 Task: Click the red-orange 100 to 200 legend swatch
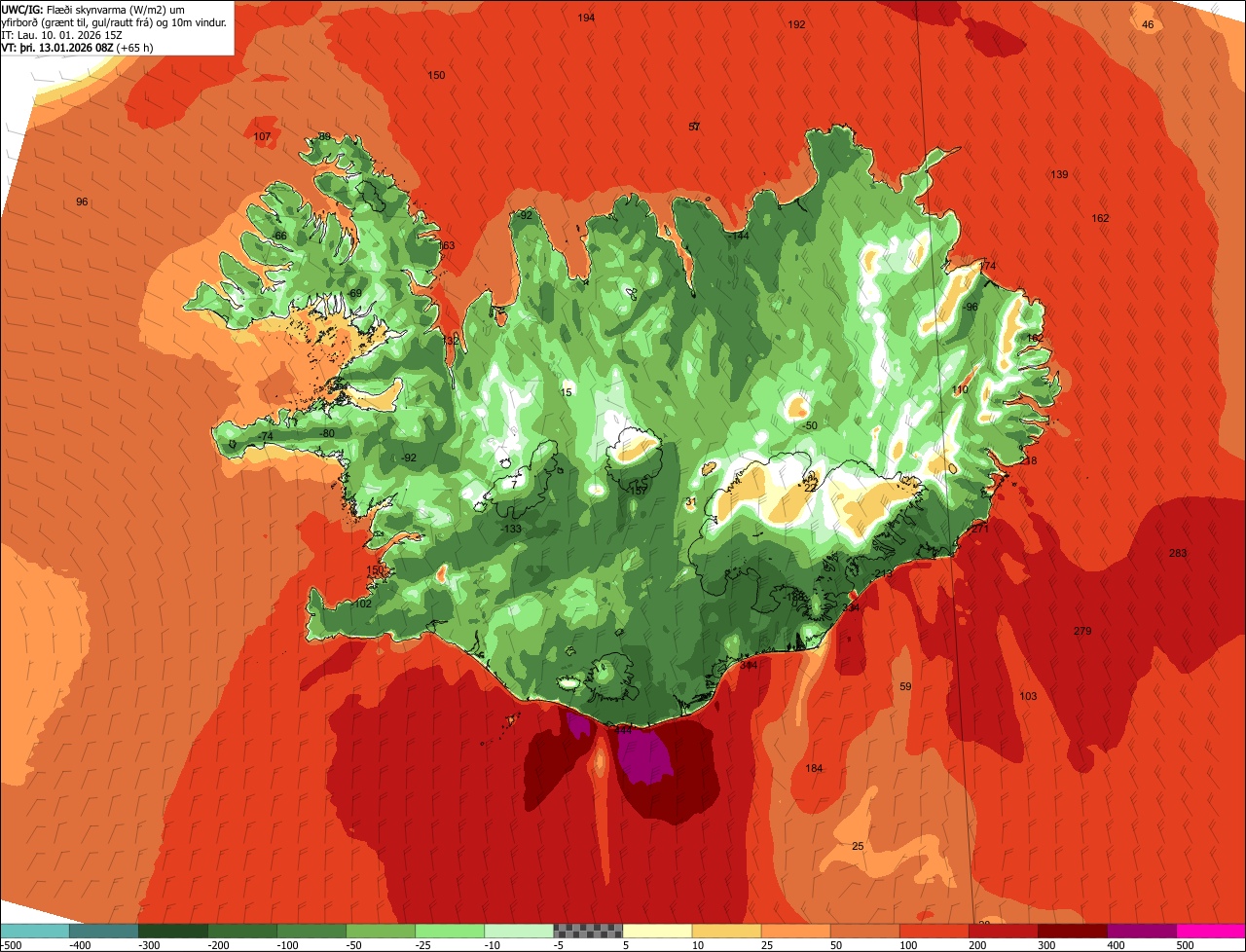coord(934,931)
